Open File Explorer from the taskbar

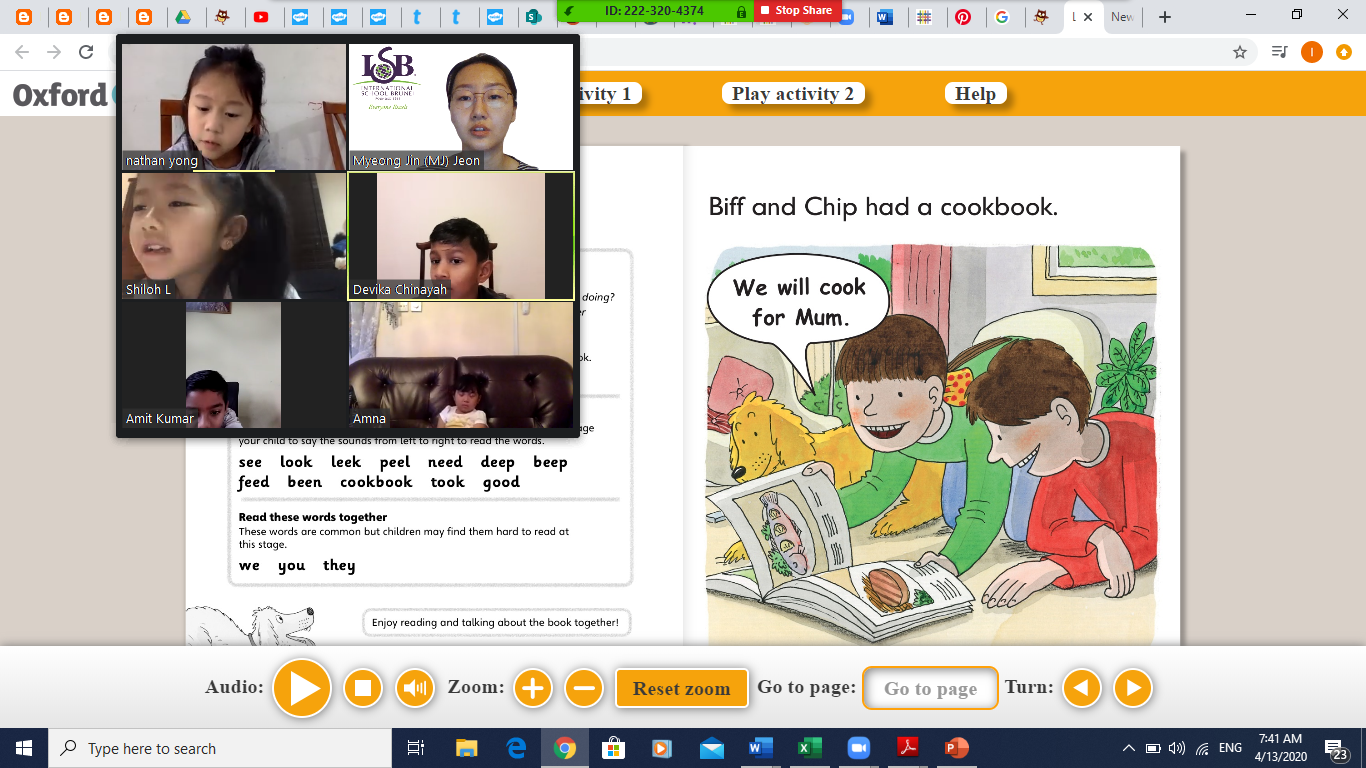point(467,748)
